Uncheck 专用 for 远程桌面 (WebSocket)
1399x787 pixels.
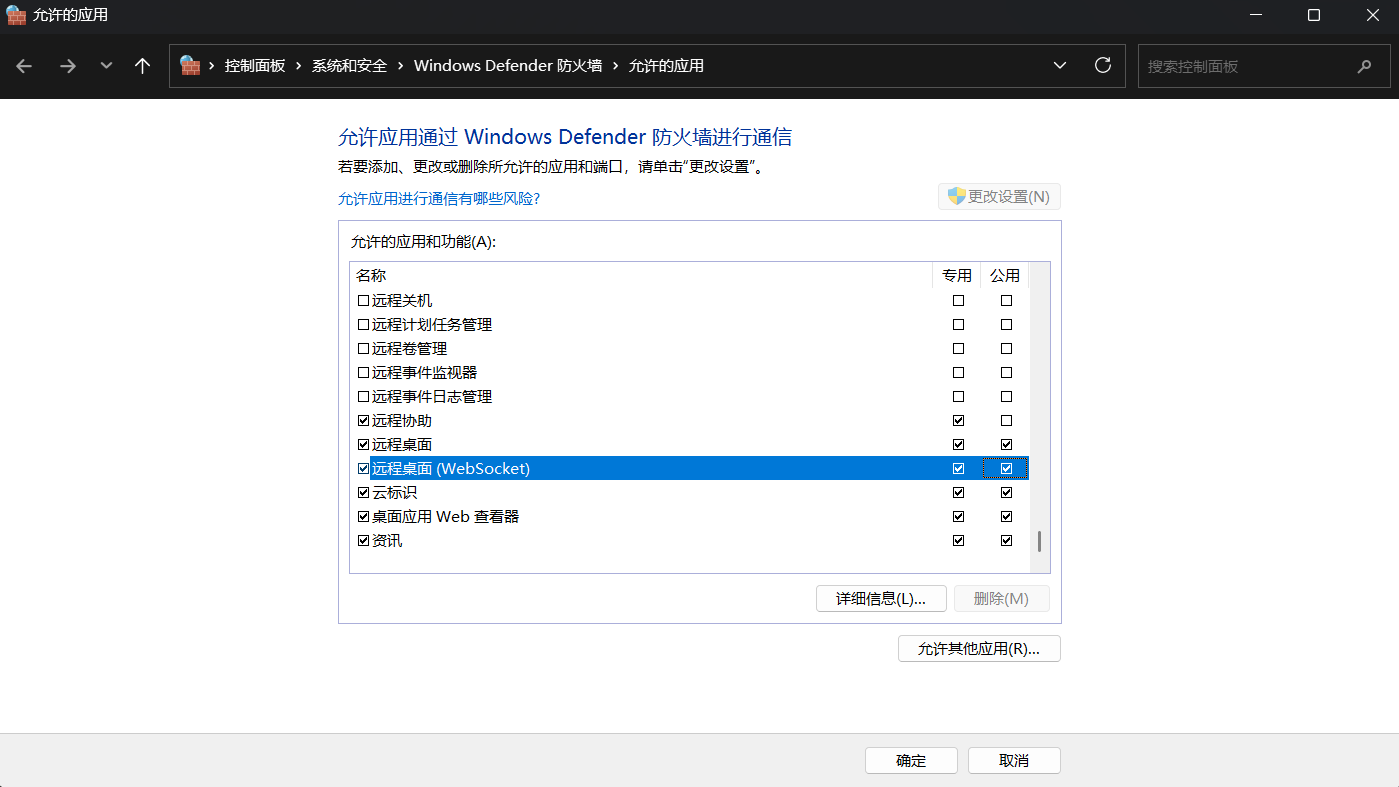pyautogui.click(x=959, y=469)
